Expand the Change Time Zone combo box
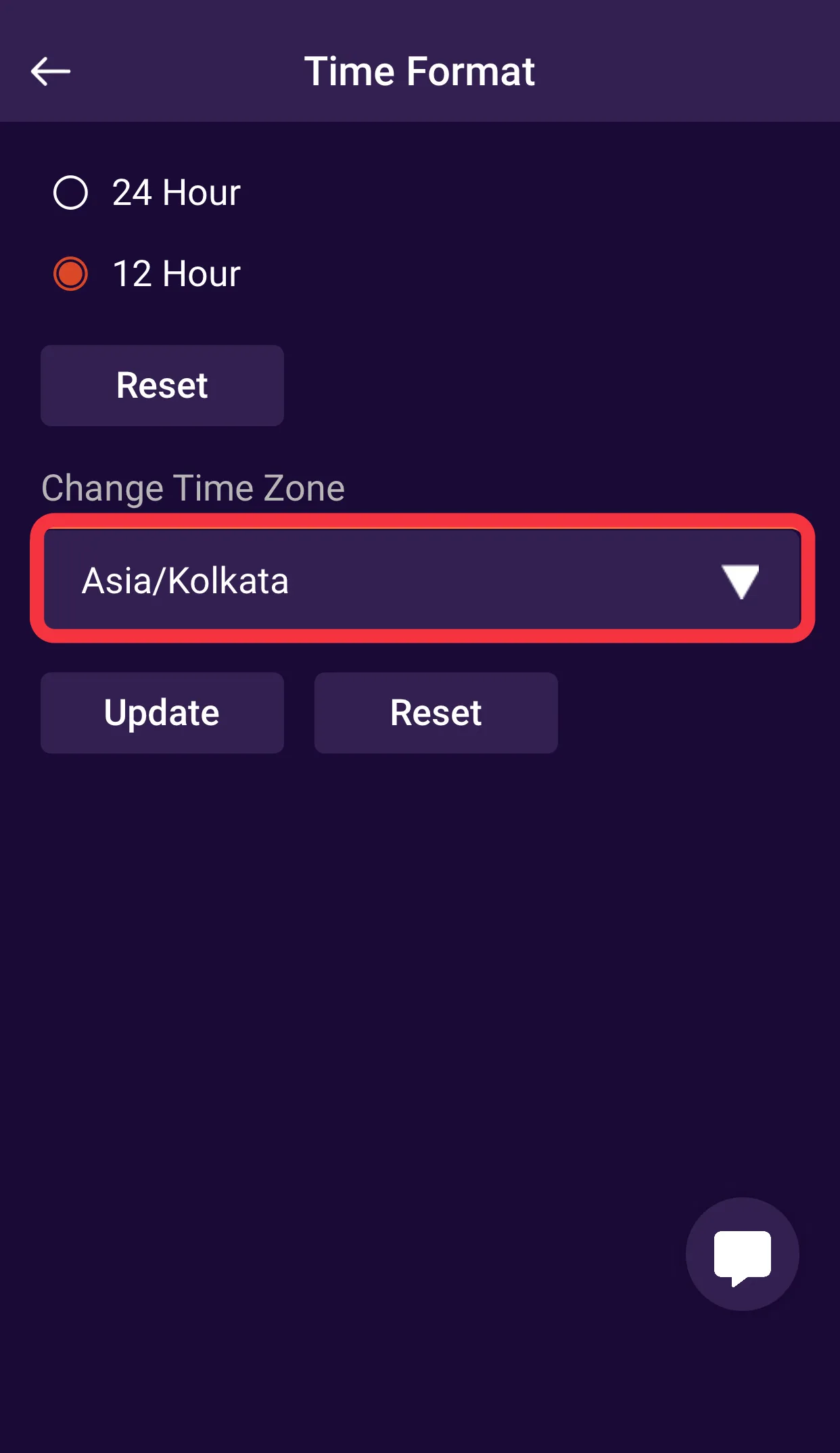 [x=422, y=580]
